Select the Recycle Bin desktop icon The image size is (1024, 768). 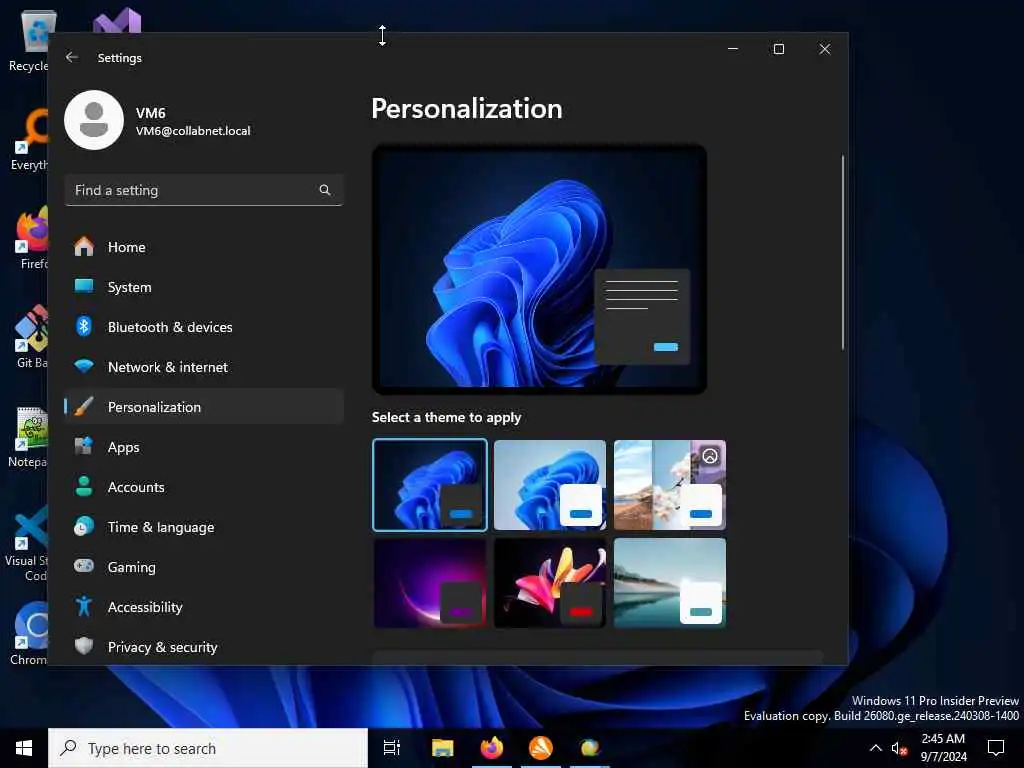28,40
